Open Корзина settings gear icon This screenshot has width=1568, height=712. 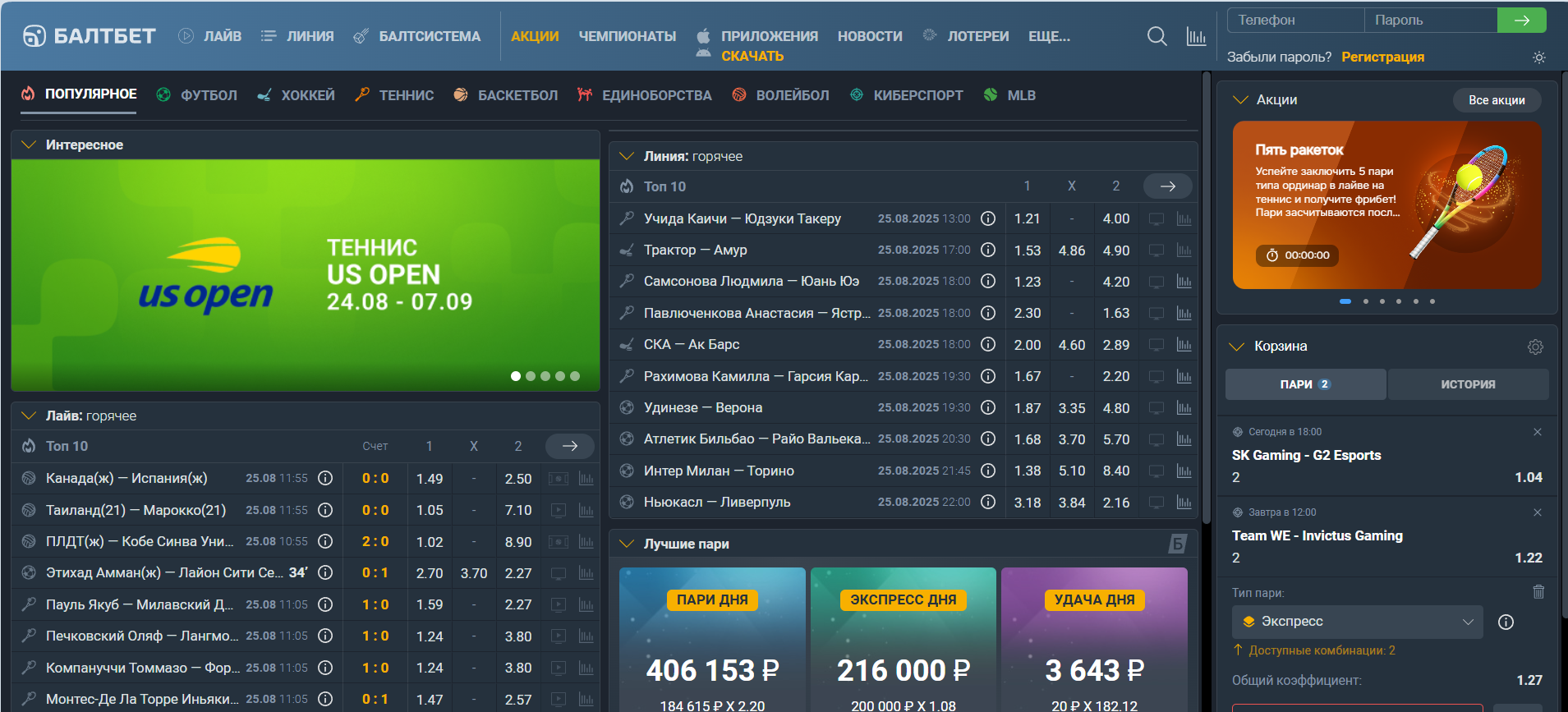pos(1535,347)
